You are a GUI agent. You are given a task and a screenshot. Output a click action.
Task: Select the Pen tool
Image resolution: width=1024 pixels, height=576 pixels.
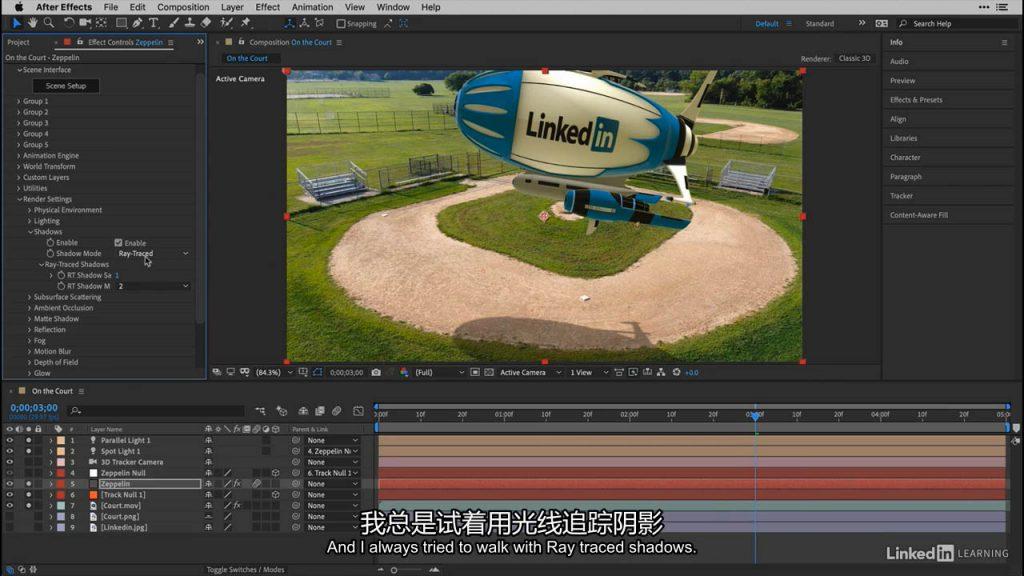point(137,24)
